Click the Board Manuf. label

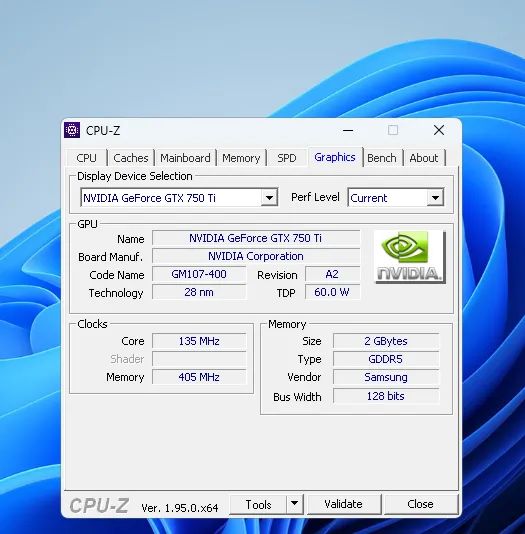110,257
